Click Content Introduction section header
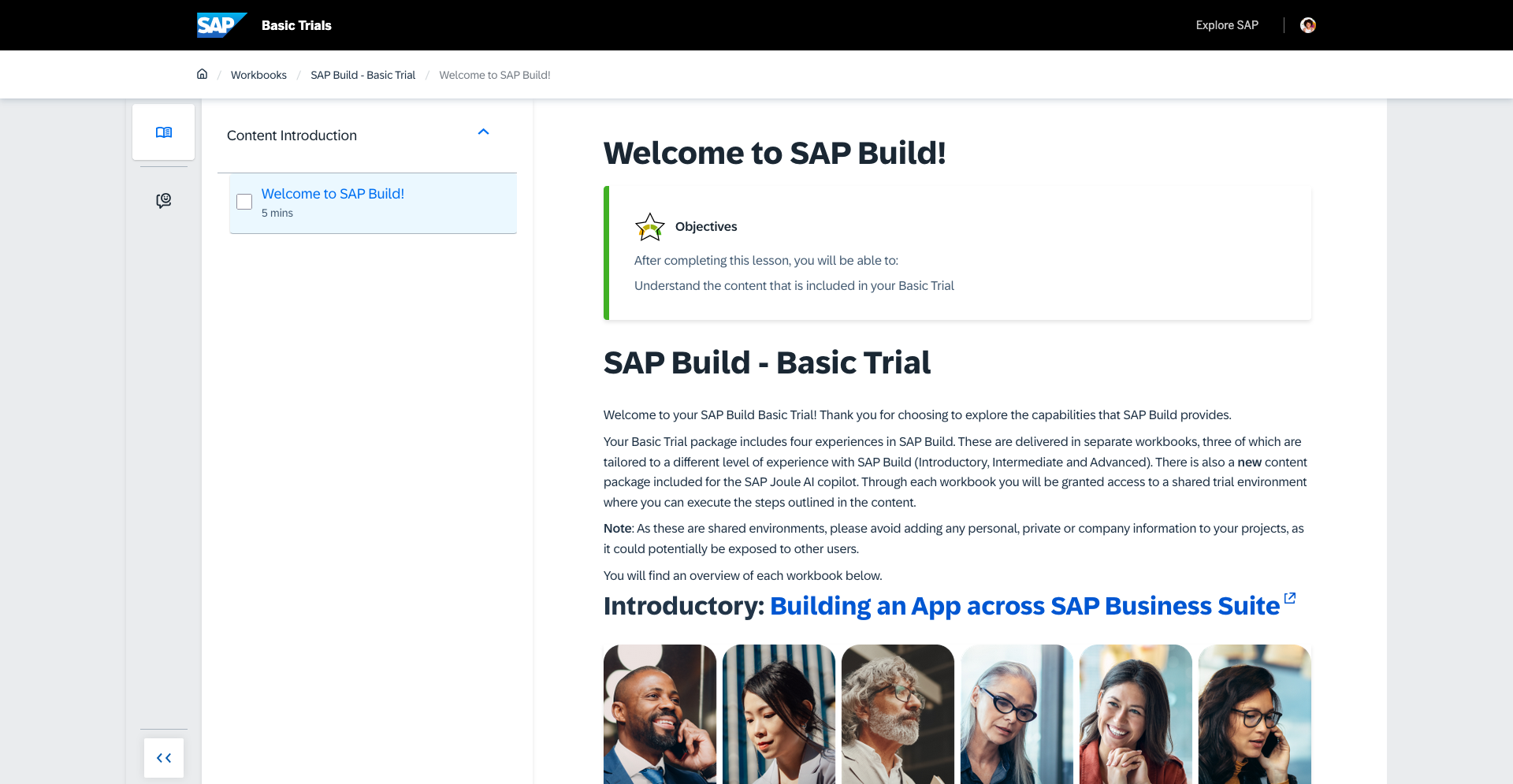This screenshot has width=1513, height=784. [367, 136]
